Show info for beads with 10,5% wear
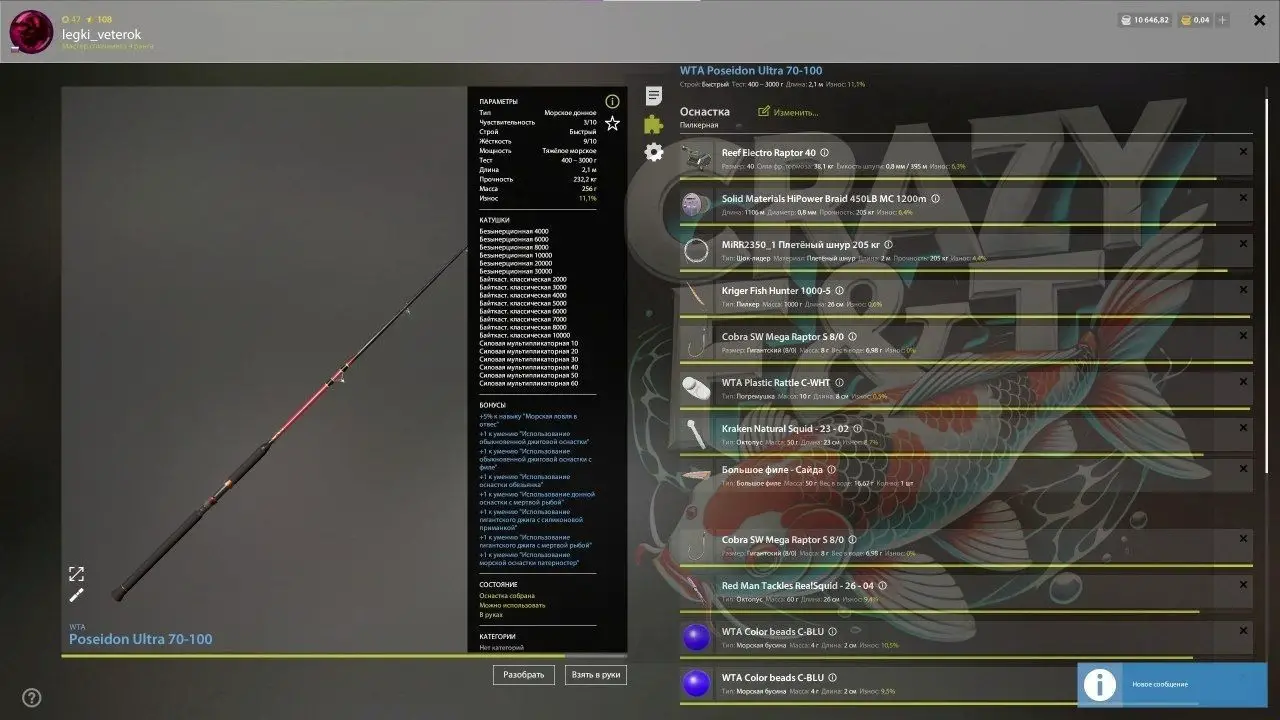Screen dimensions: 1280x720 (x=832, y=632)
